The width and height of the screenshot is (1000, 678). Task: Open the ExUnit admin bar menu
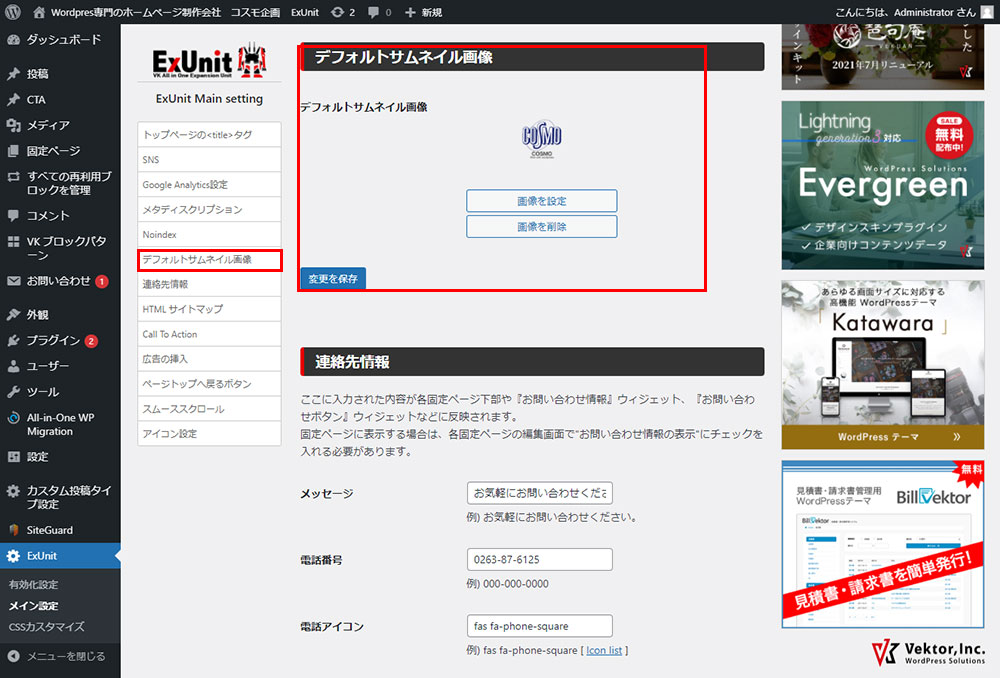click(x=305, y=12)
